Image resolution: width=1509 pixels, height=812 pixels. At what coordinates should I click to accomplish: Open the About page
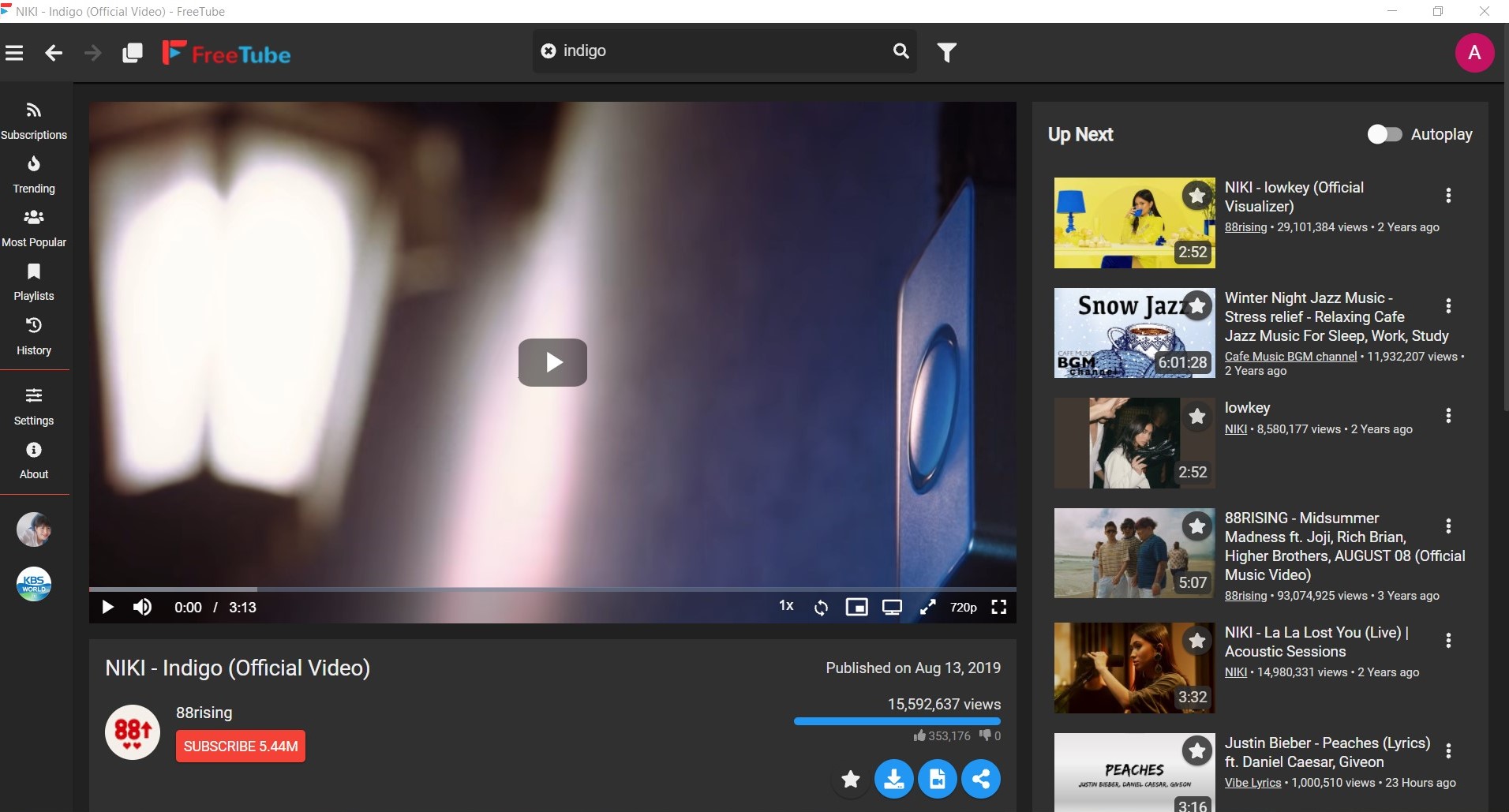(x=33, y=459)
